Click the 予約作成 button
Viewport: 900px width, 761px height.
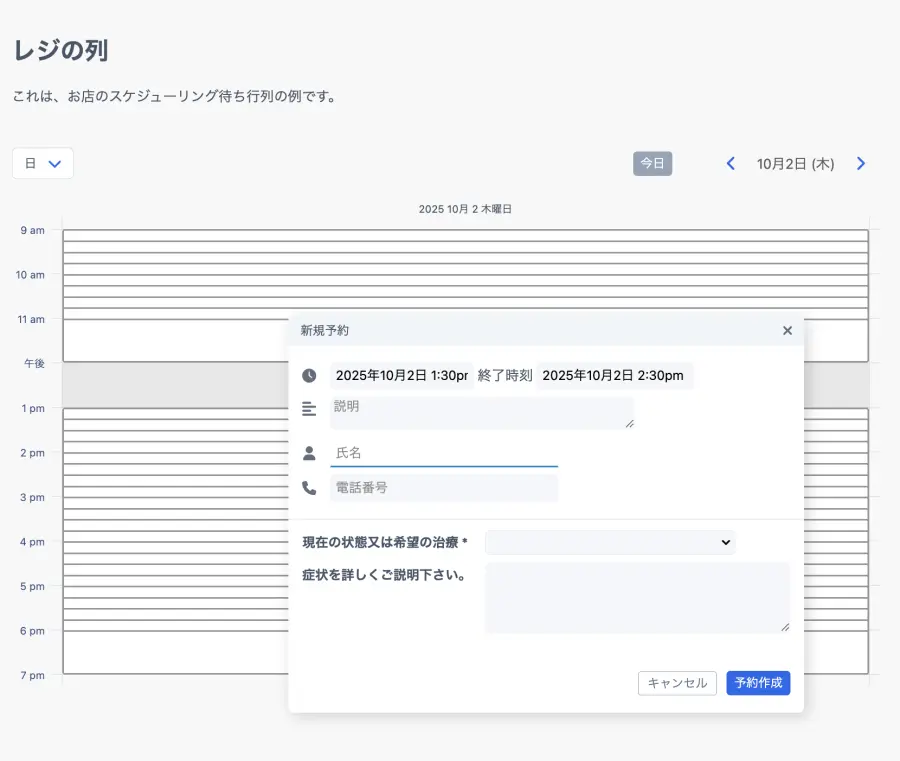pos(758,683)
